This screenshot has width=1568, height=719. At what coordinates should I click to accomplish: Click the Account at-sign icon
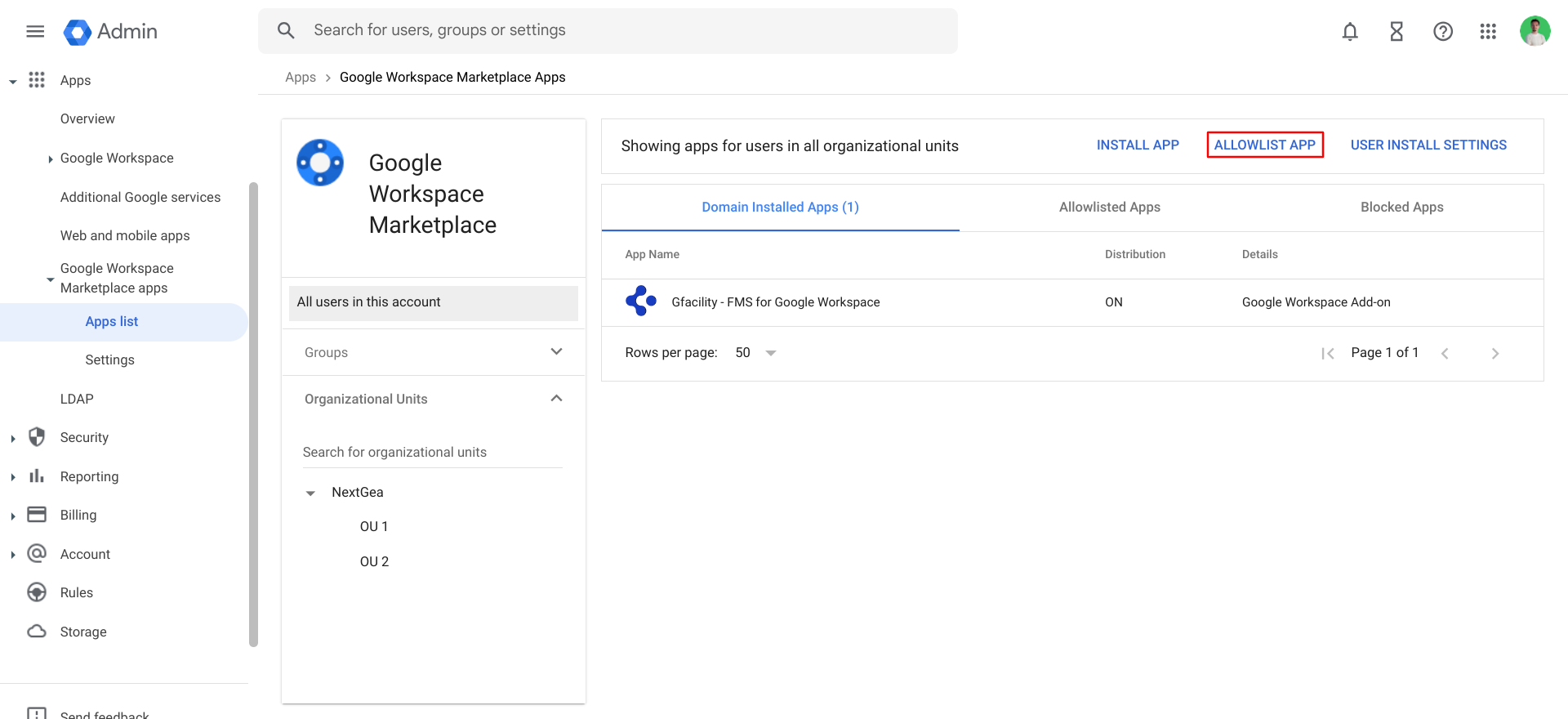(x=37, y=553)
